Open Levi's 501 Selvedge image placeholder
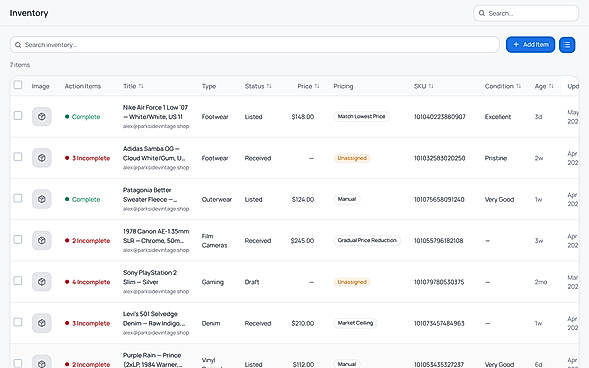 42,323
